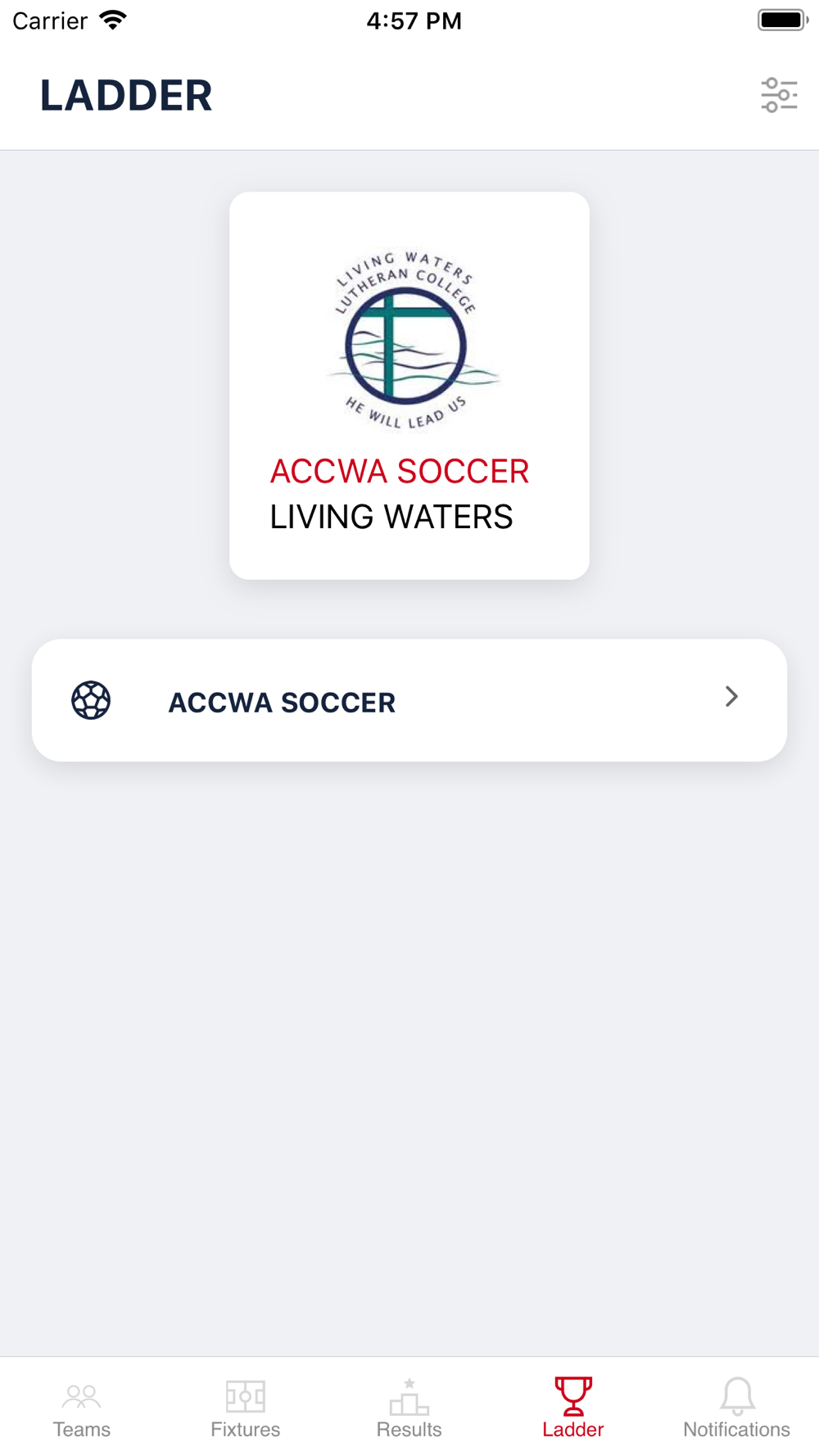The height and width of the screenshot is (1456, 819).
Task: Tap the Teams people icon
Action: pyautogui.click(x=82, y=1396)
